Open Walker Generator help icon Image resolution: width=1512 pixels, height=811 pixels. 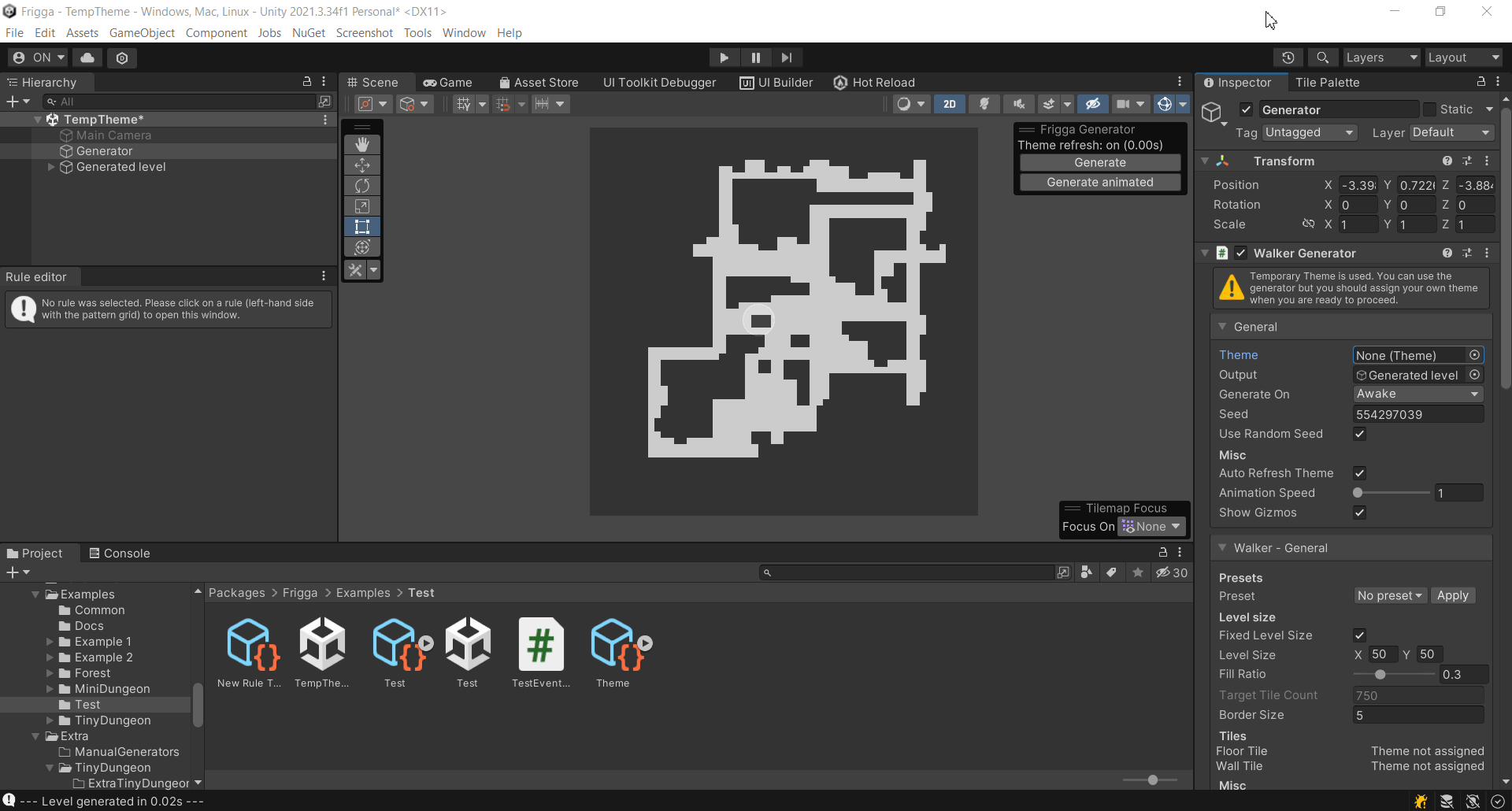[x=1447, y=253]
